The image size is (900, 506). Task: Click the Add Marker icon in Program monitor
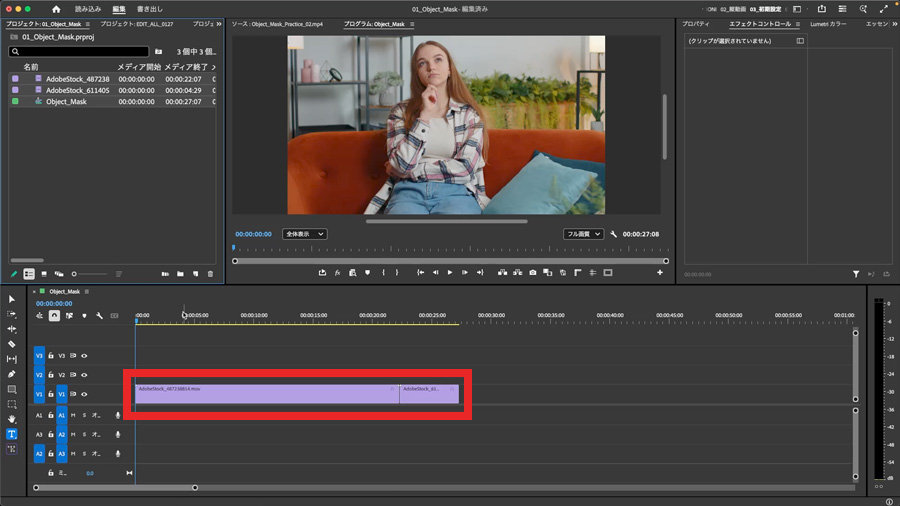367,273
